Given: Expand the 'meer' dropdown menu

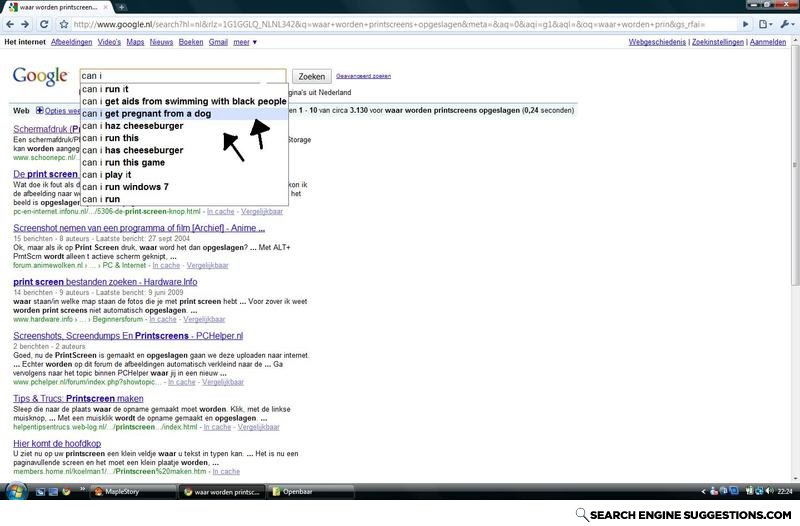Looking at the screenshot, I should click(244, 42).
